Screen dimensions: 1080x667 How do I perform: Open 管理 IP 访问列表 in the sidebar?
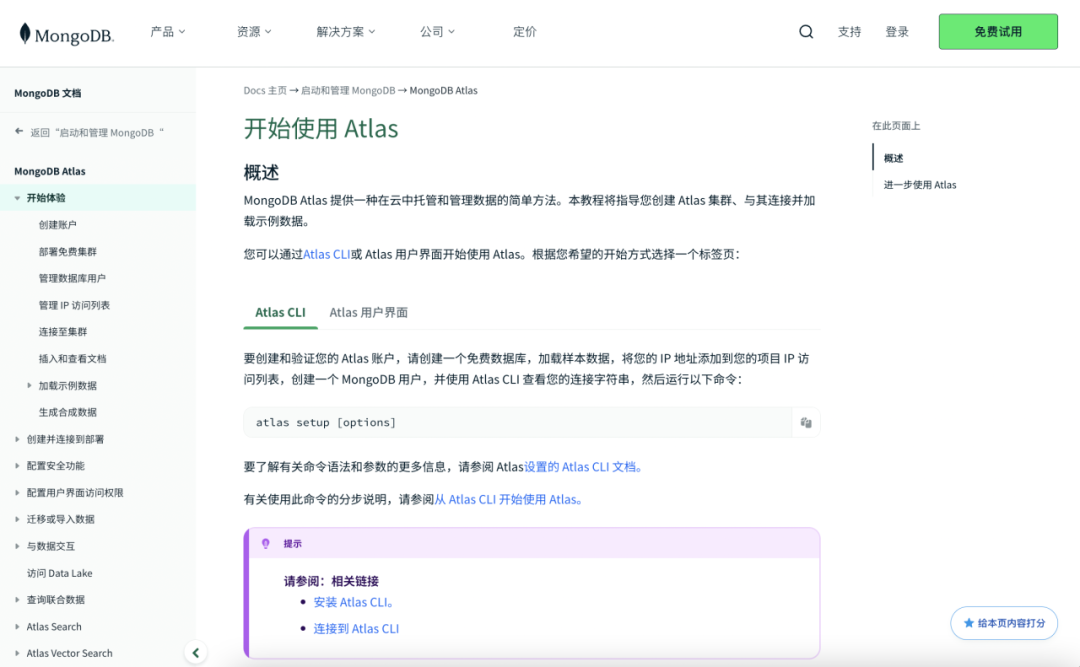coord(74,305)
